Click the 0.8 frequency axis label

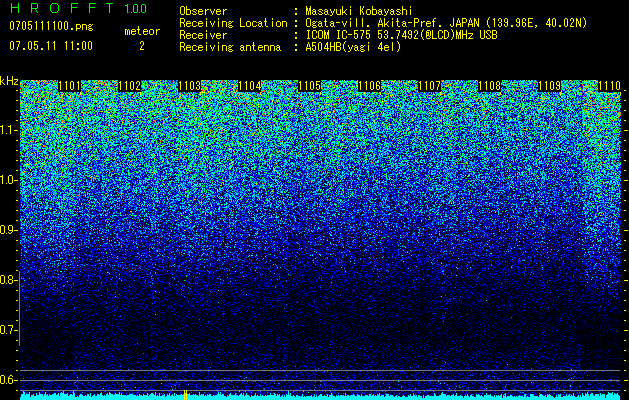pos(9,280)
